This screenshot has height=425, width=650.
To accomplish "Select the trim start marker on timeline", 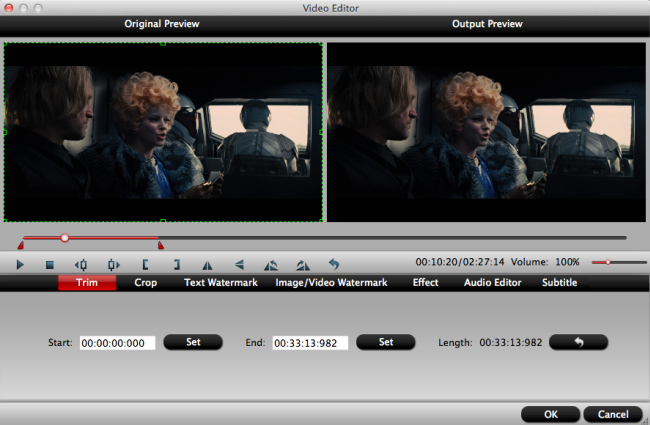I will point(20,246).
